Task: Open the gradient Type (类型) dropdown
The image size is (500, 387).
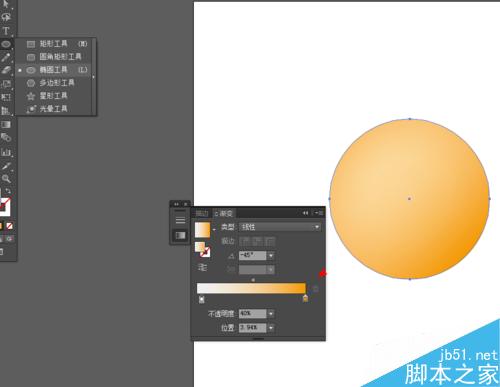Action: pos(280,227)
